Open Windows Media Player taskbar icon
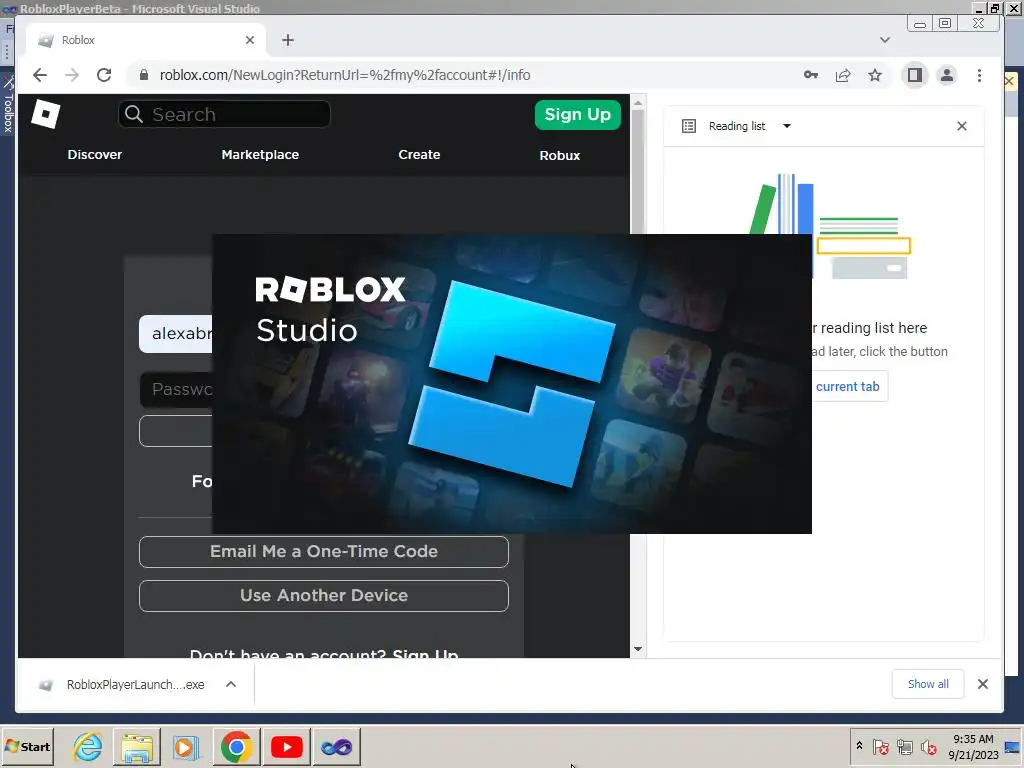 [x=185, y=746]
